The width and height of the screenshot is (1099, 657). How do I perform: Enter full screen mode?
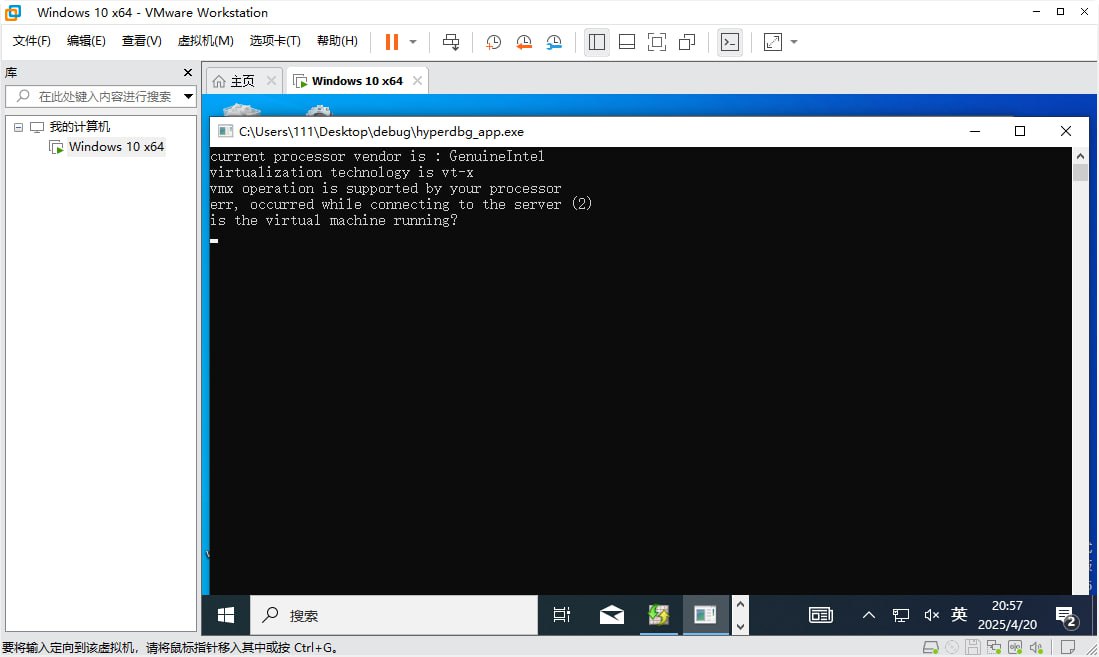tap(657, 42)
